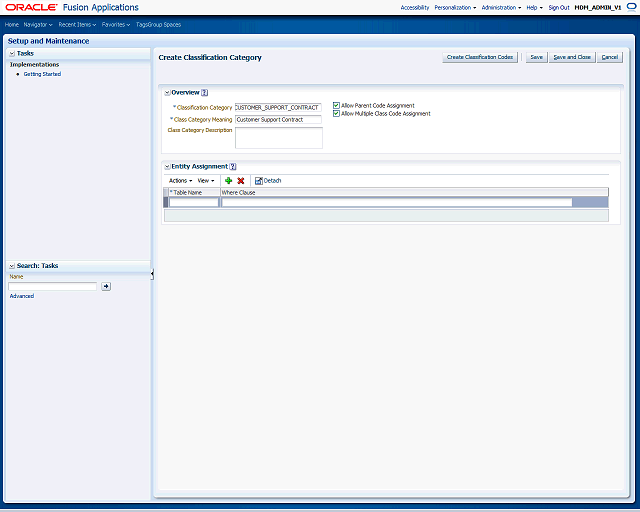Collapse the left pane splitter arrow
This screenshot has height=512, width=640.
click(x=152, y=274)
